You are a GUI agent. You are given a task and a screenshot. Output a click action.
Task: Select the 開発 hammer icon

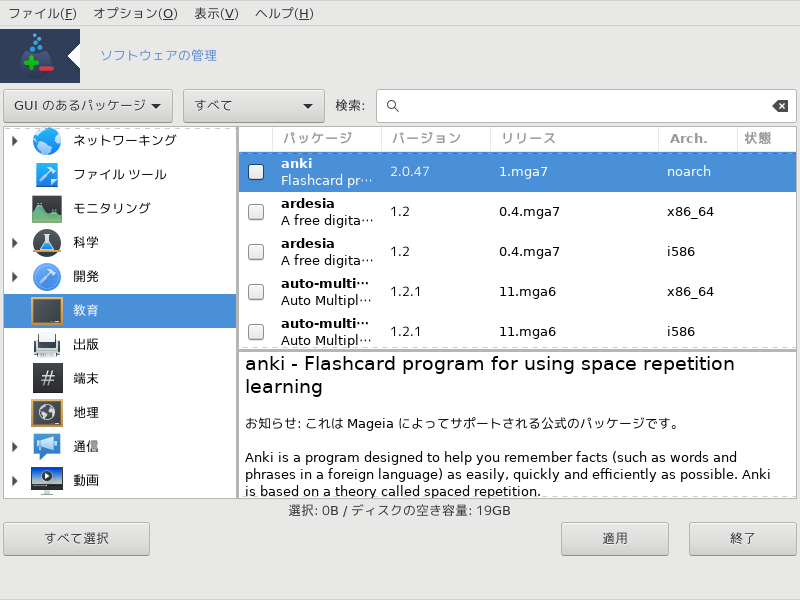(47, 277)
